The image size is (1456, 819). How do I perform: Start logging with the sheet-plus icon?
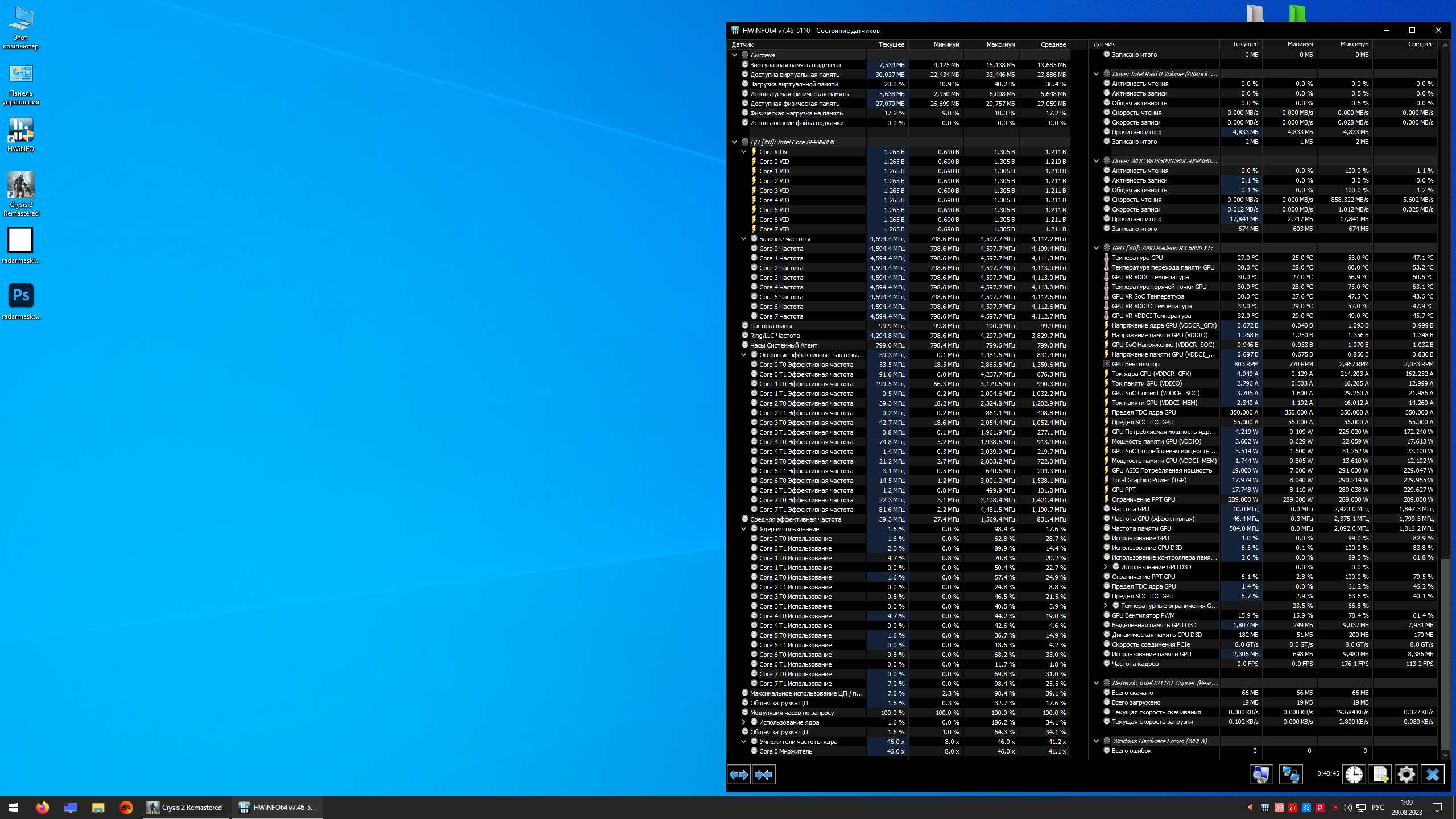tap(1380, 775)
